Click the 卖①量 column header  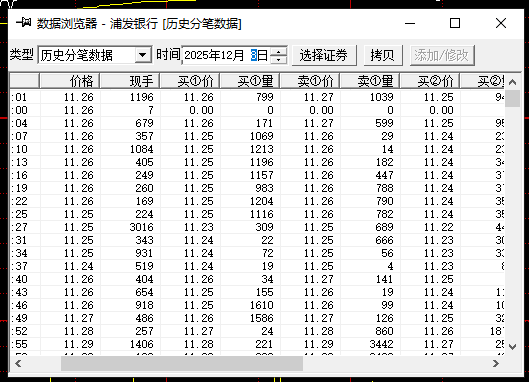tap(370, 81)
